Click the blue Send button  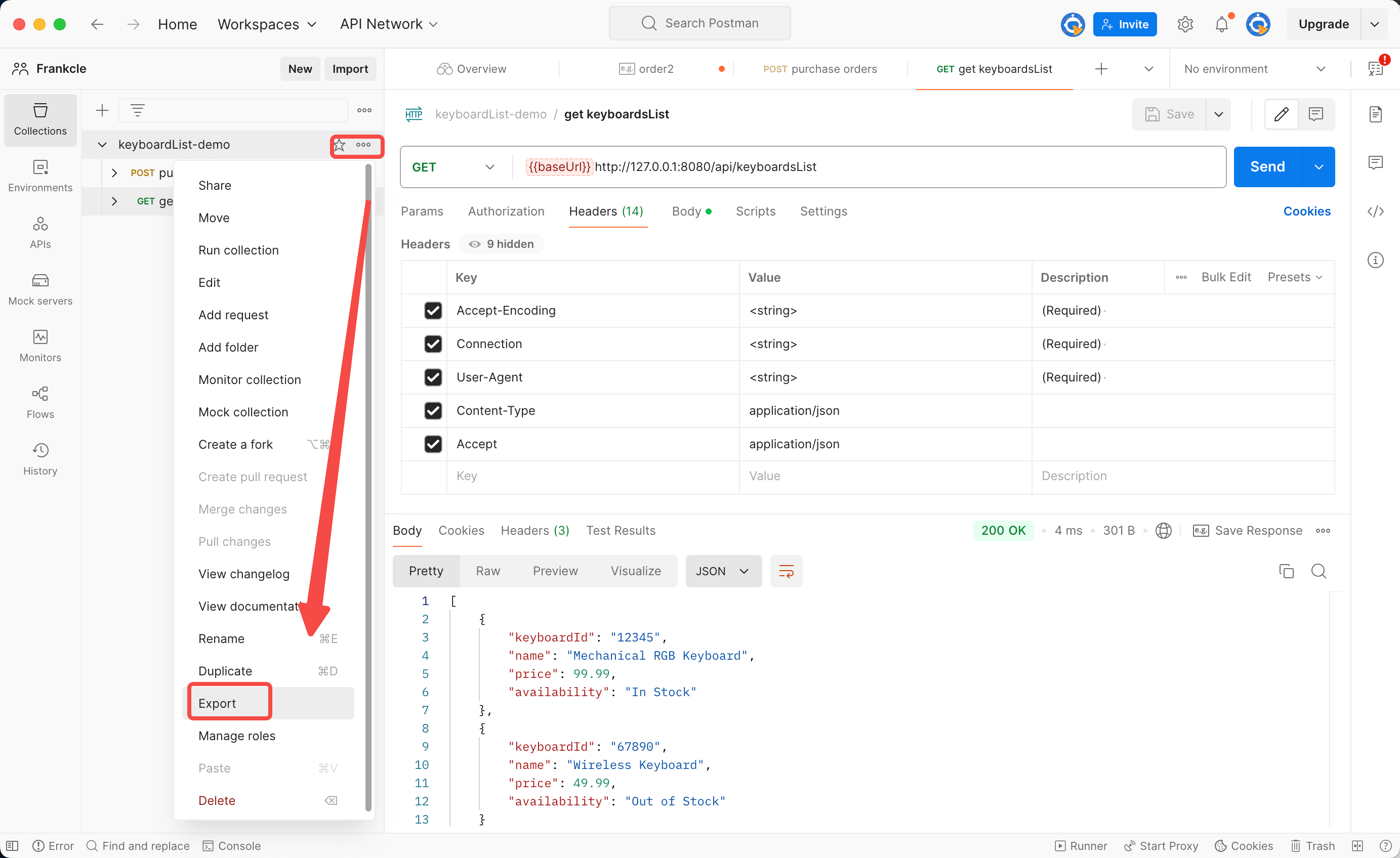(x=1267, y=167)
